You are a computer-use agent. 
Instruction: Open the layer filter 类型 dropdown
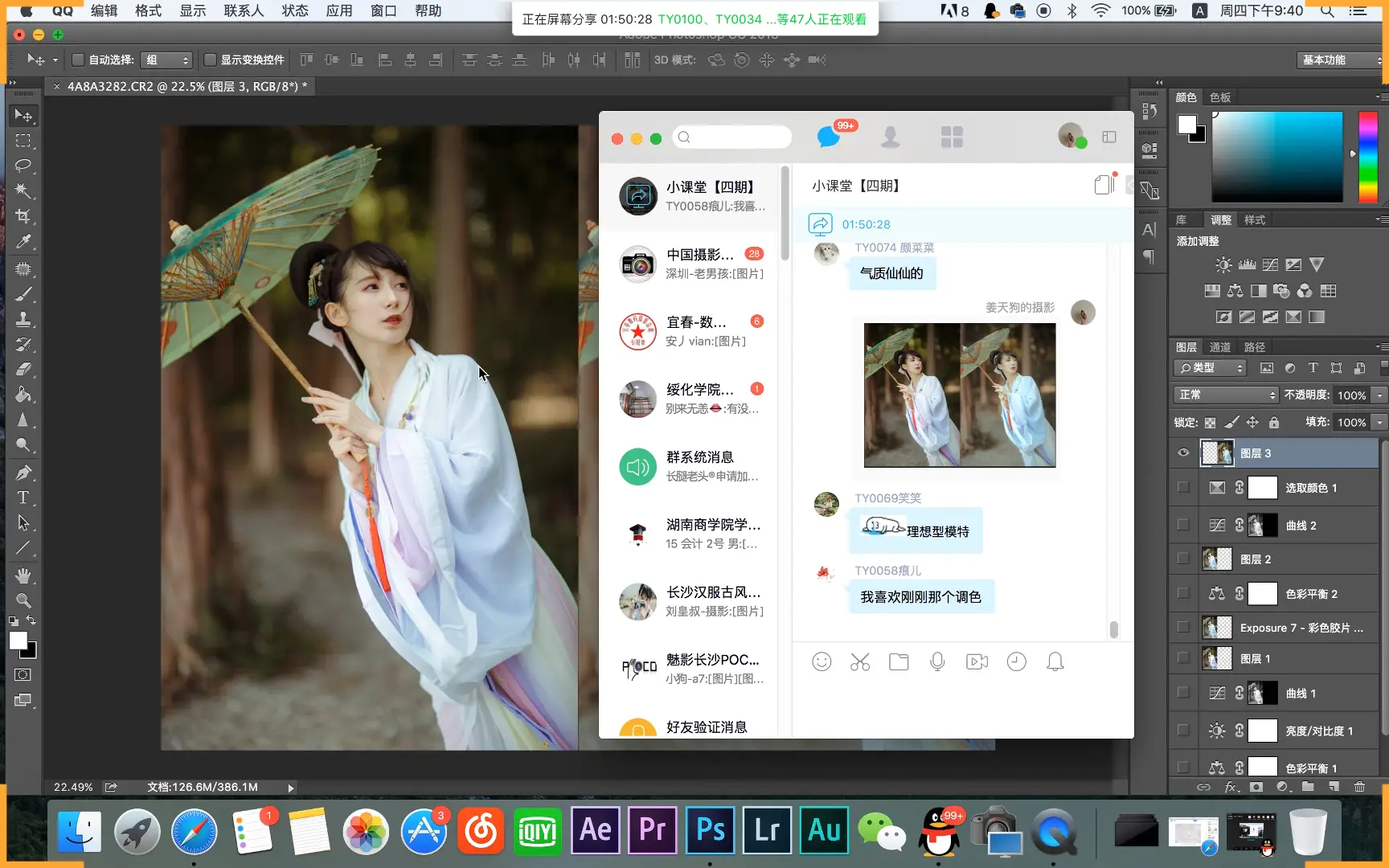(x=1210, y=367)
